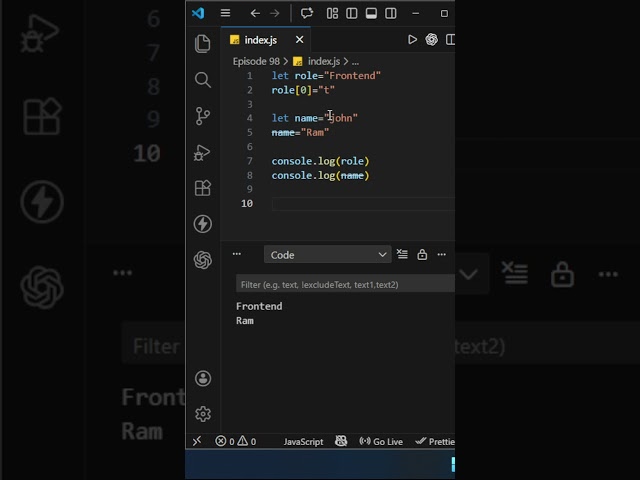Screen dimensions: 640x480
Task: Maximize the VS Code window
Action: (x=444, y=13)
